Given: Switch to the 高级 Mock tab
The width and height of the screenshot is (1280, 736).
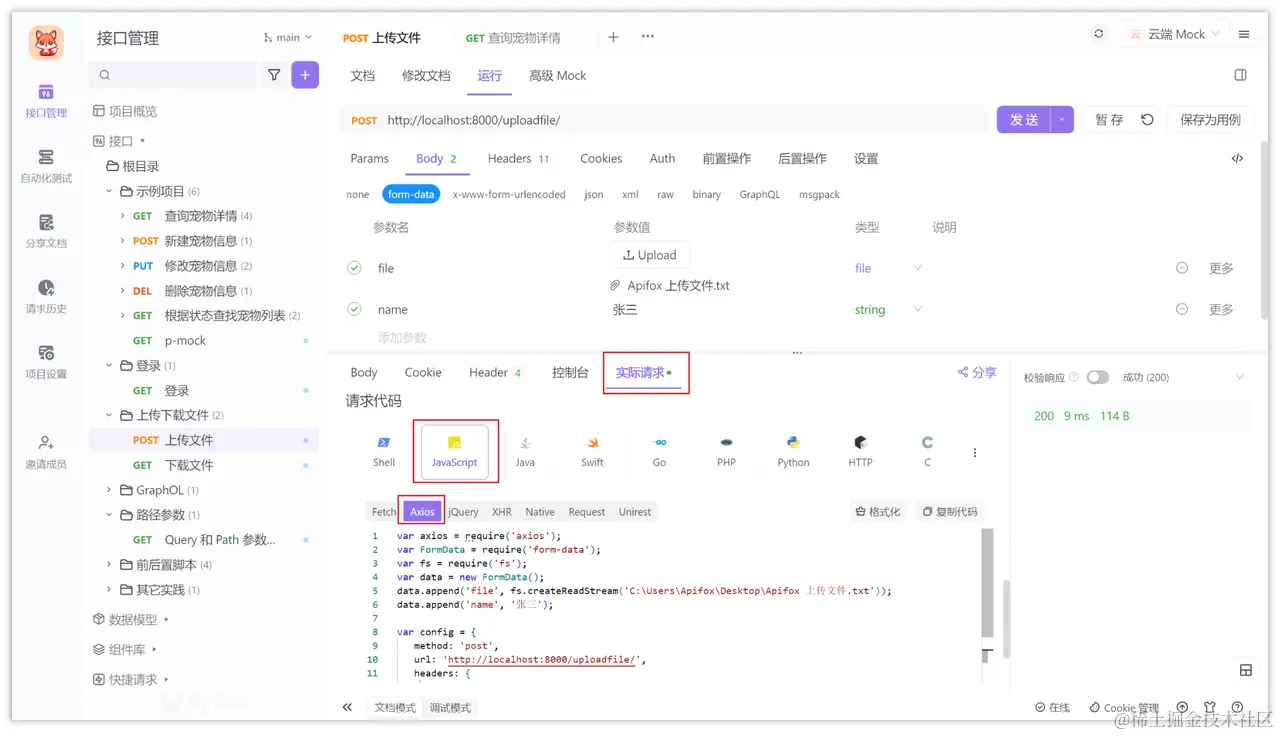Looking at the screenshot, I should coord(557,75).
